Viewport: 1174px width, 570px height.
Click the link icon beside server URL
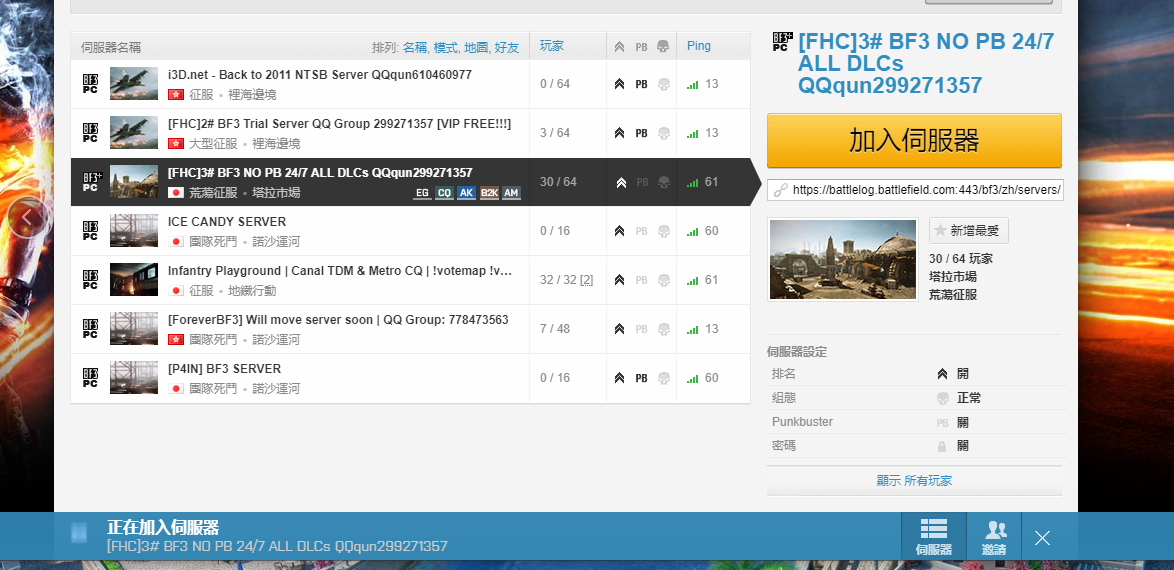tap(780, 190)
